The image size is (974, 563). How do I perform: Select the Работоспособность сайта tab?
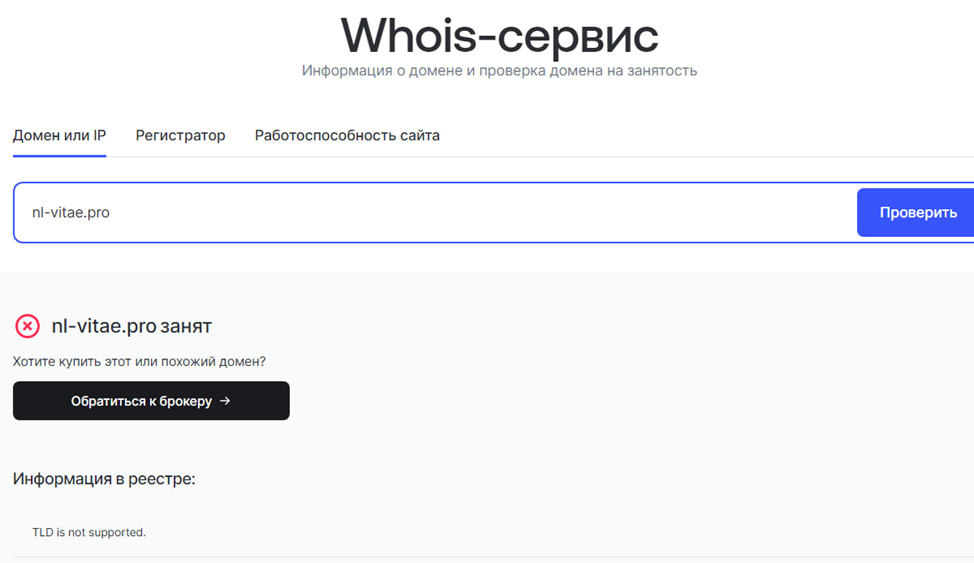pos(347,135)
